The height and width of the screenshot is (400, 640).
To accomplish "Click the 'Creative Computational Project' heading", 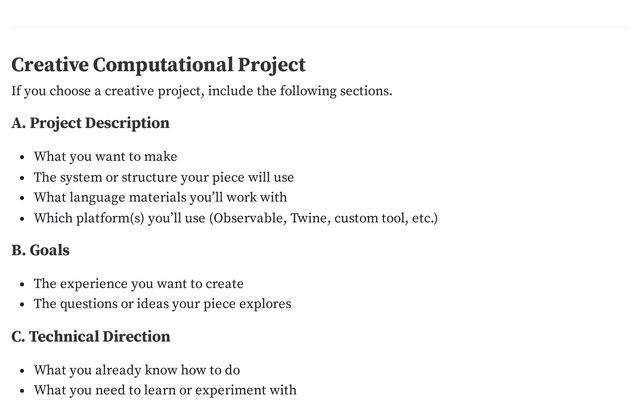I will [x=158, y=65].
